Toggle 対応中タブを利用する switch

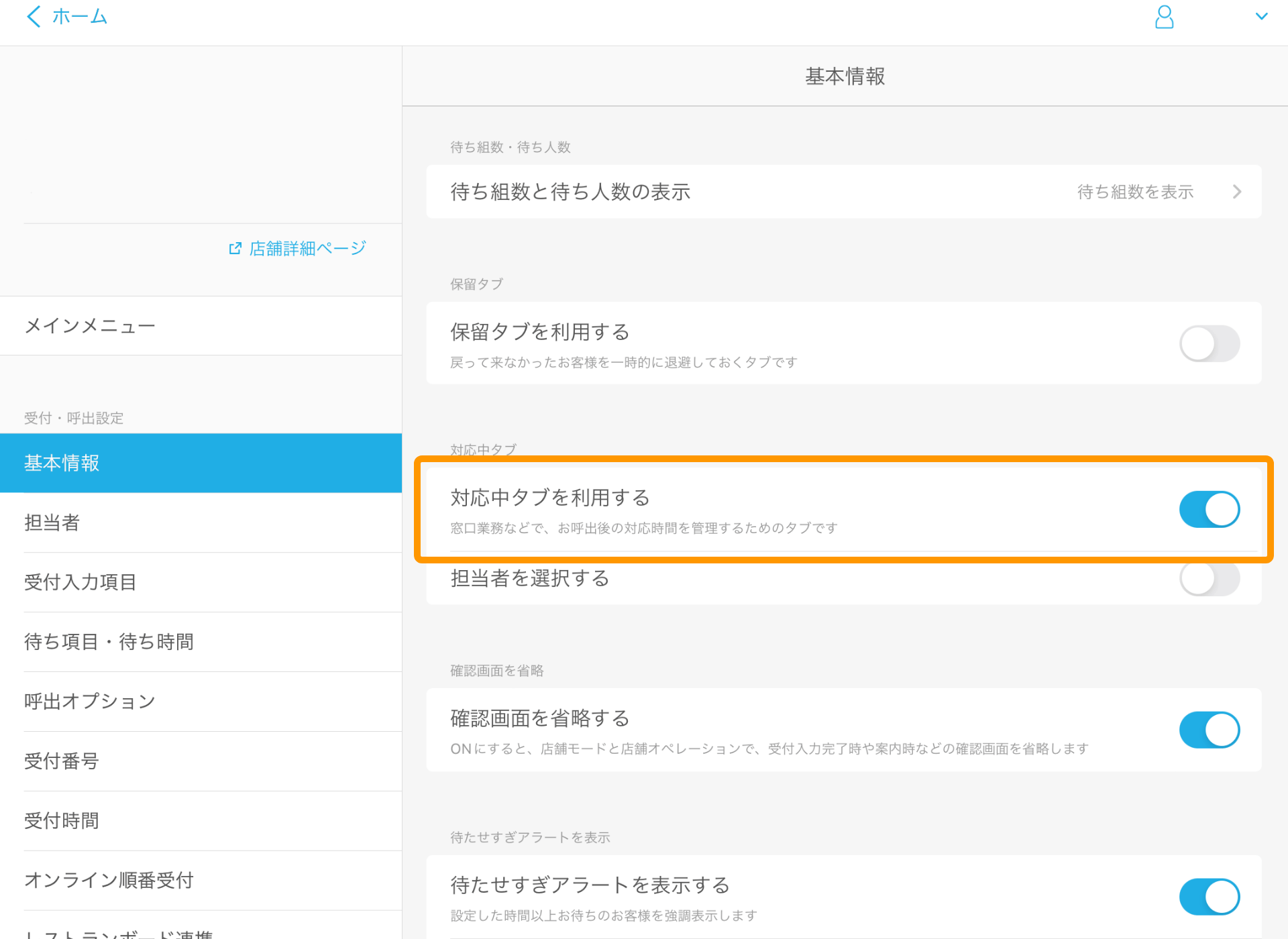point(1210,510)
